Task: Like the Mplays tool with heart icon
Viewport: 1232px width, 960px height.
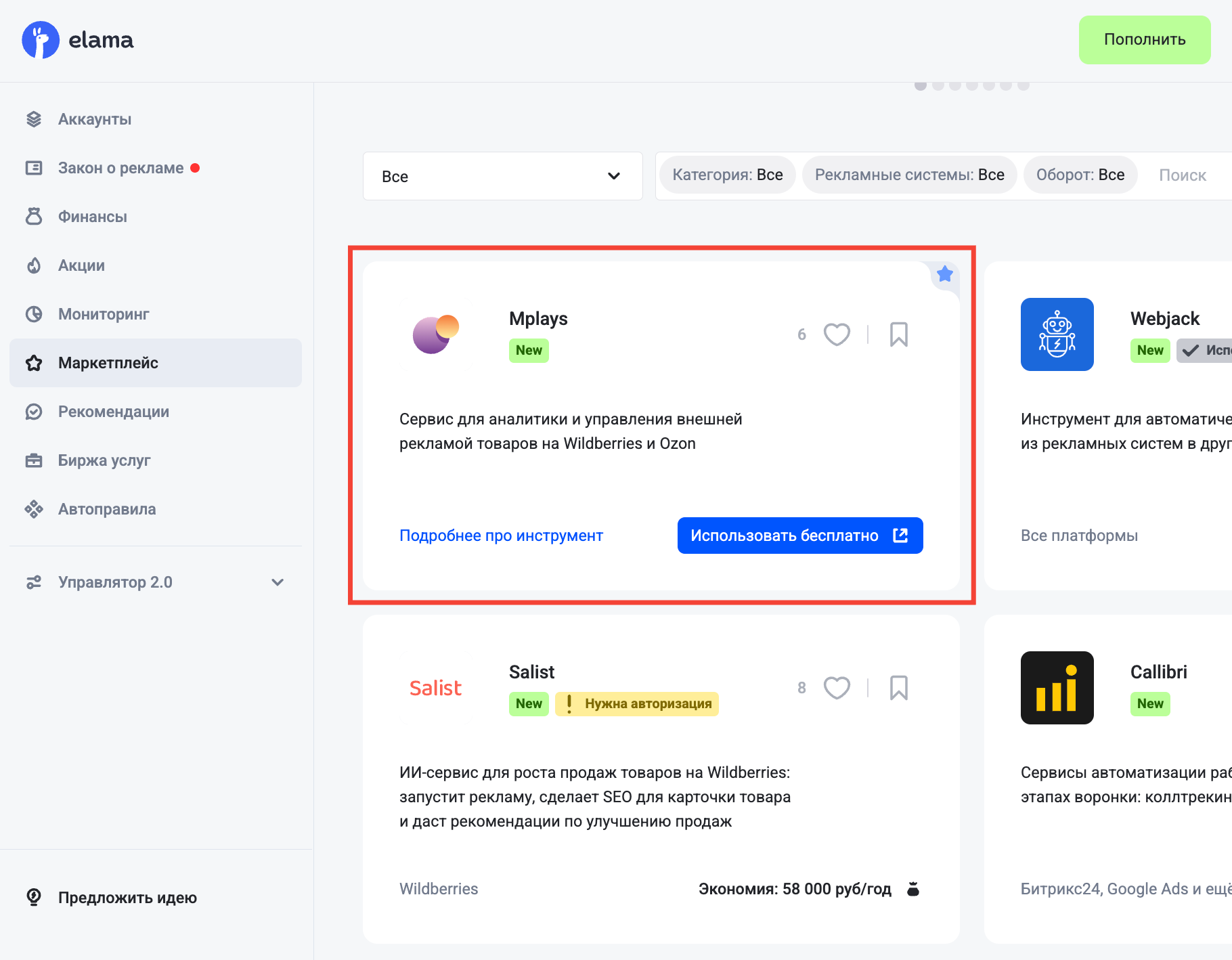Action: [837, 334]
